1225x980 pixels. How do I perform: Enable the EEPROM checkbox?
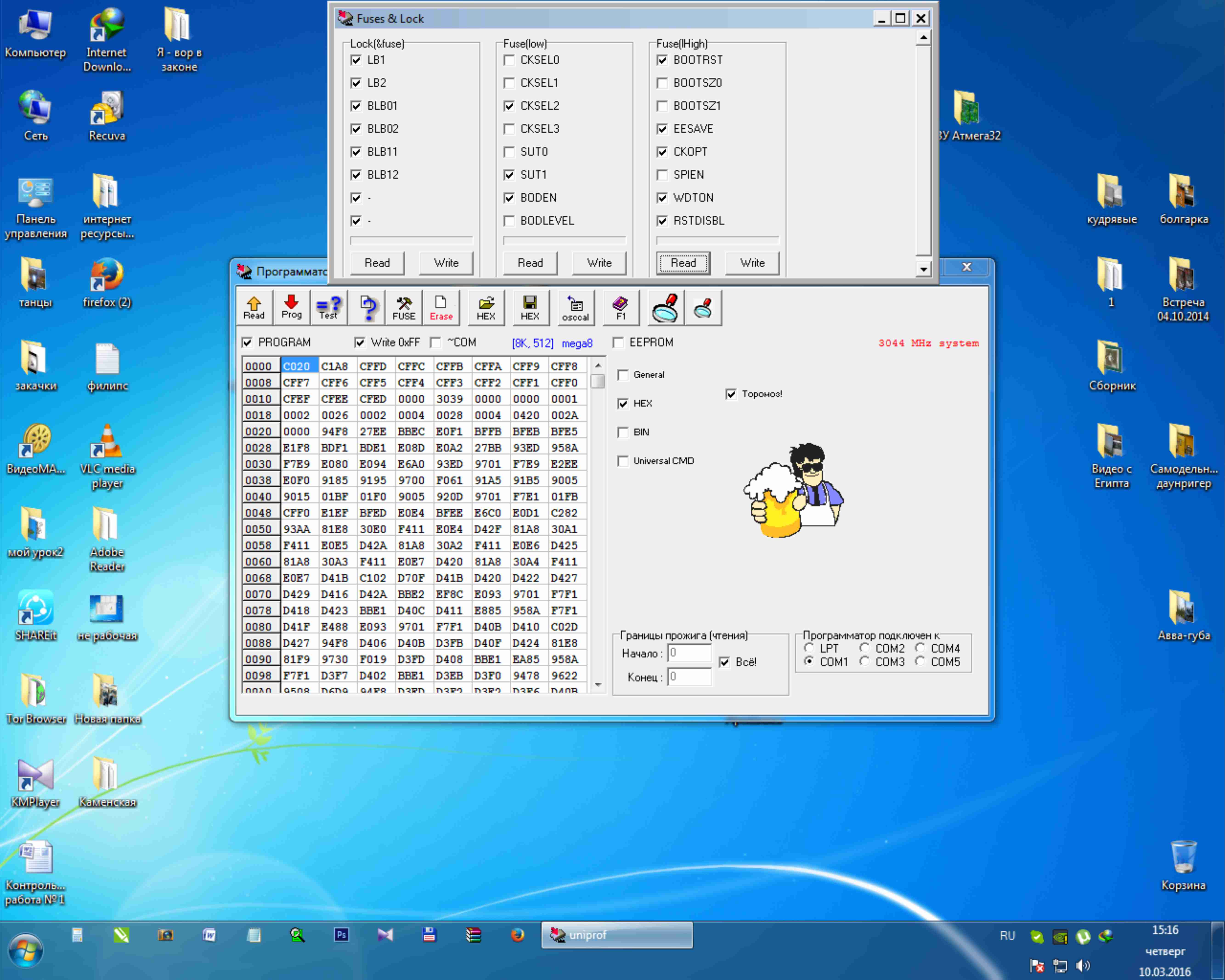pos(618,342)
